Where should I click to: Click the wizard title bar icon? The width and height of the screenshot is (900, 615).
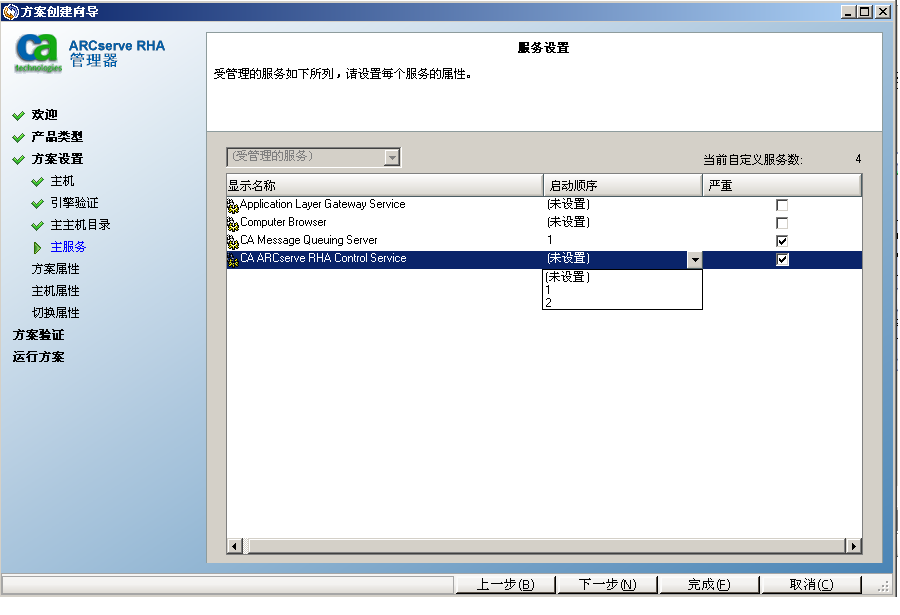(11, 11)
